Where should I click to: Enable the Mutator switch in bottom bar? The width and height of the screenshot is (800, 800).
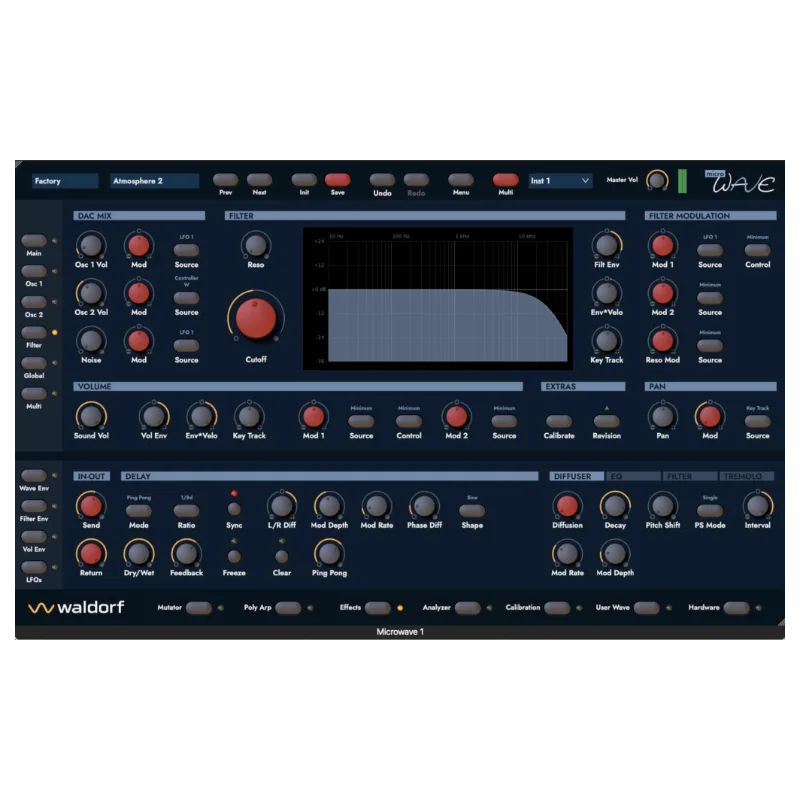tap(198, 608)
